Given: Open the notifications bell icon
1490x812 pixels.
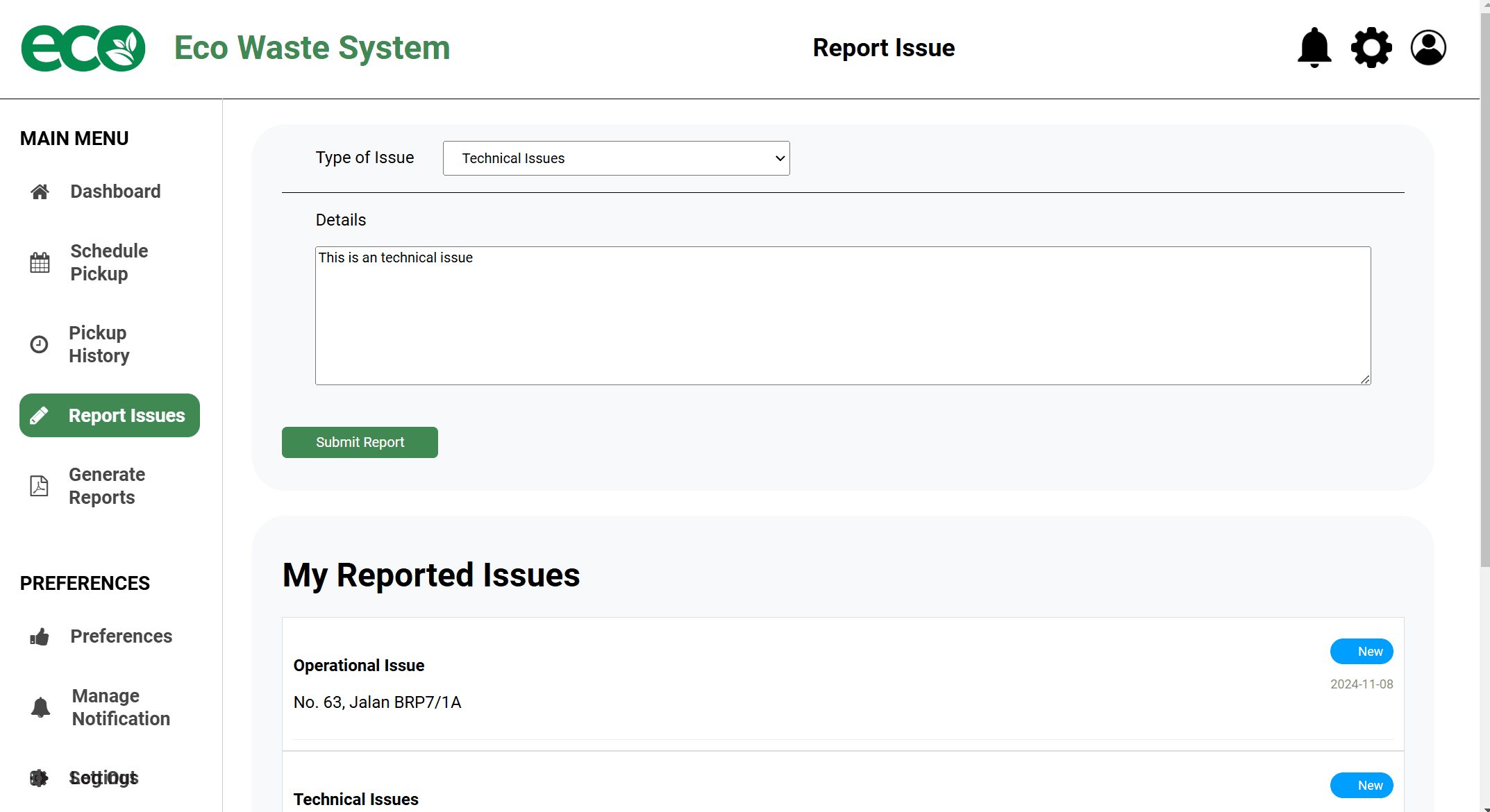Looking at the screenshot, I should (1314, 48).
